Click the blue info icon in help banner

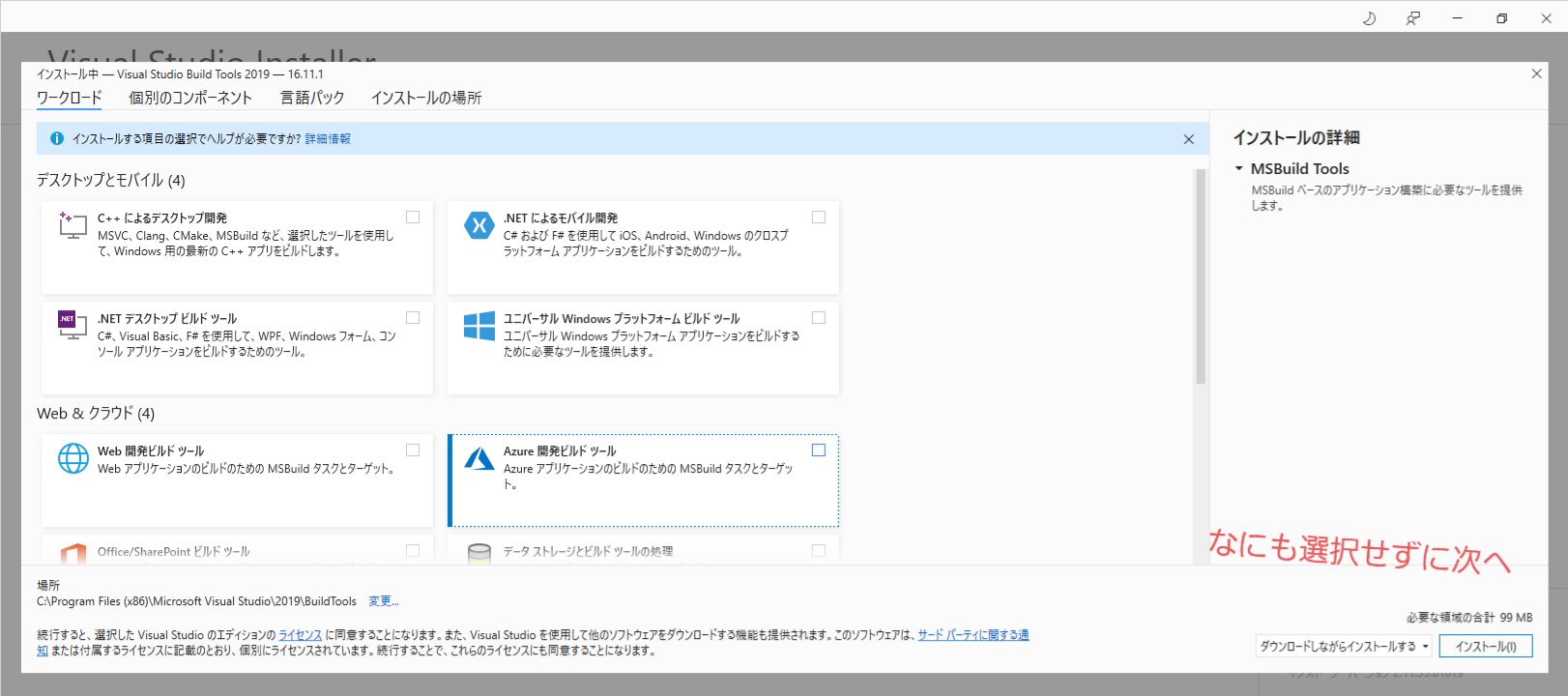pyautogui.click(x=57, y=138)
